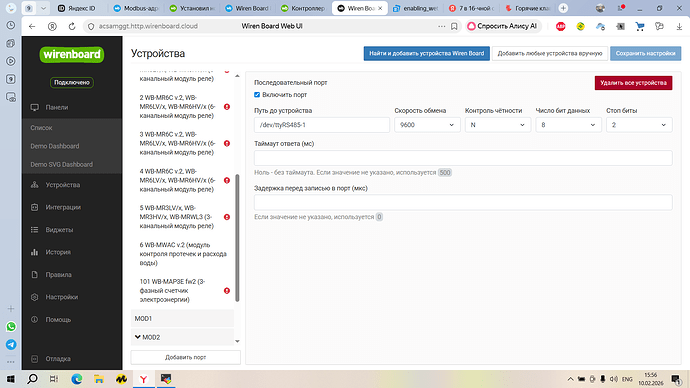
Task: Click the Устройства sidebar icon
Action: (34, 185)
